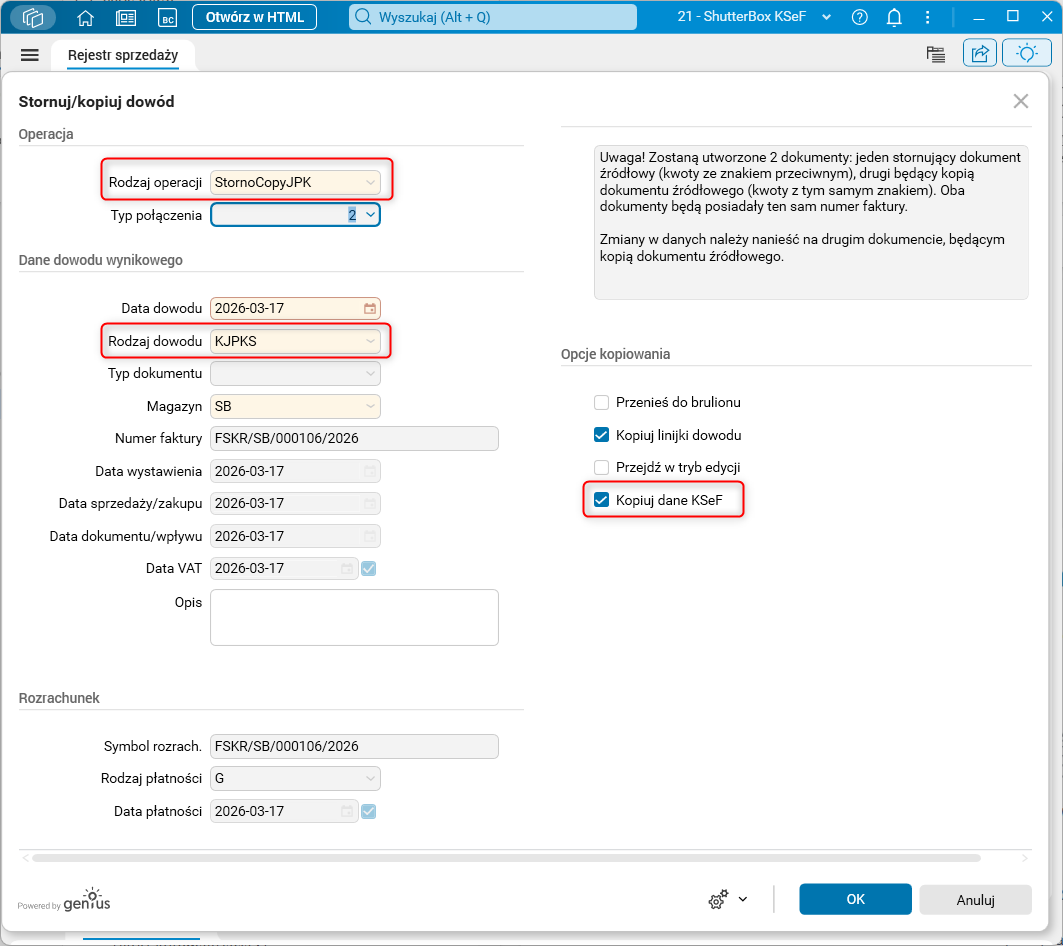
Task: Click the Otwórz w HTML button
Action: (x=254, y=17)
